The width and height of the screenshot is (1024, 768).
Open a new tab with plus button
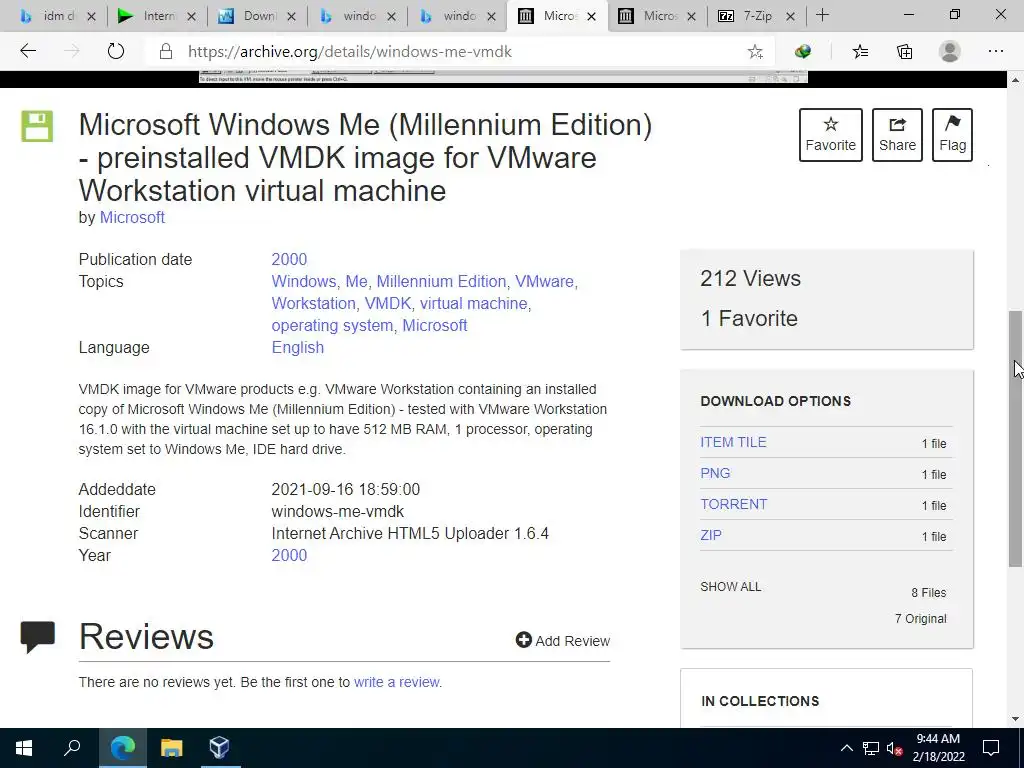tap(822, 15)
